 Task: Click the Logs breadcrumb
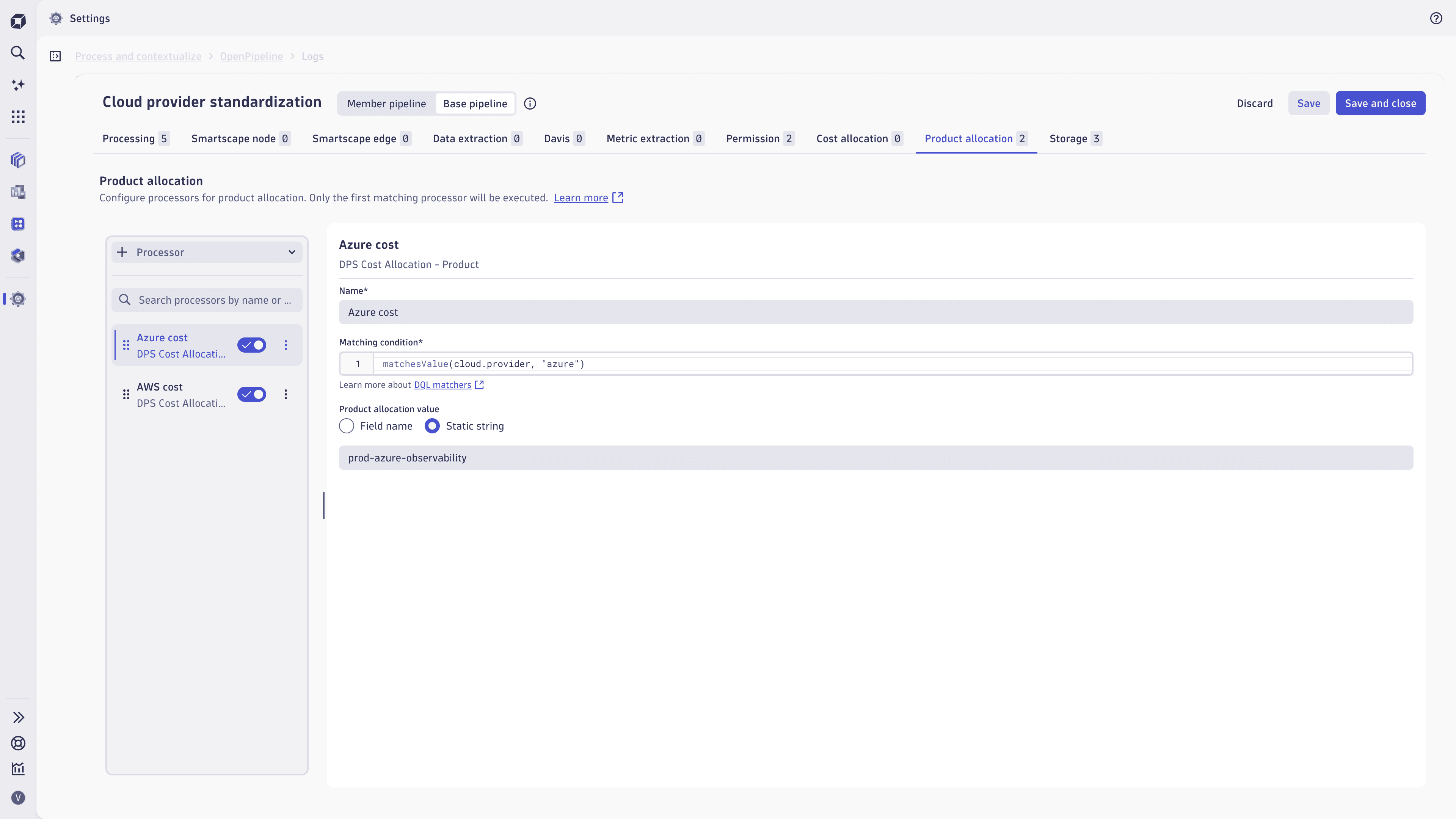(312, 56)
